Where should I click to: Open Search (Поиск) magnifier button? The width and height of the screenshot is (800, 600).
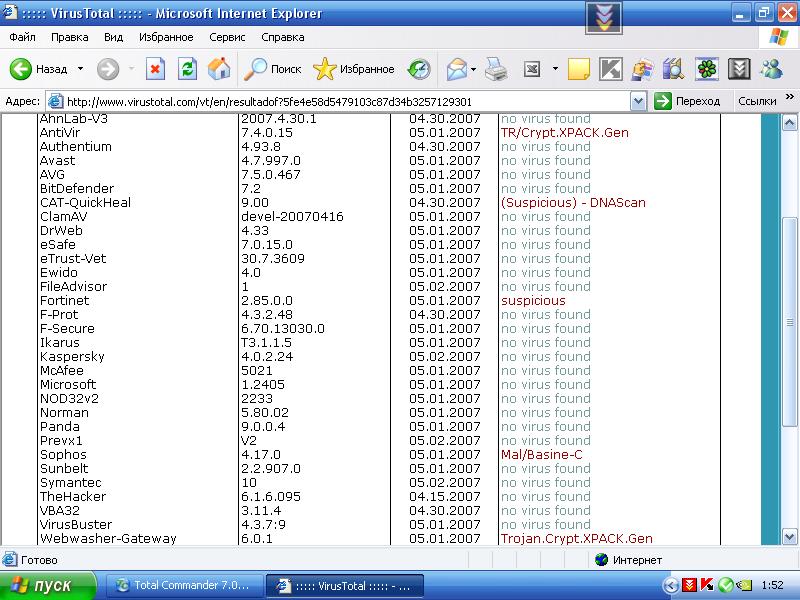pos(272,69)
